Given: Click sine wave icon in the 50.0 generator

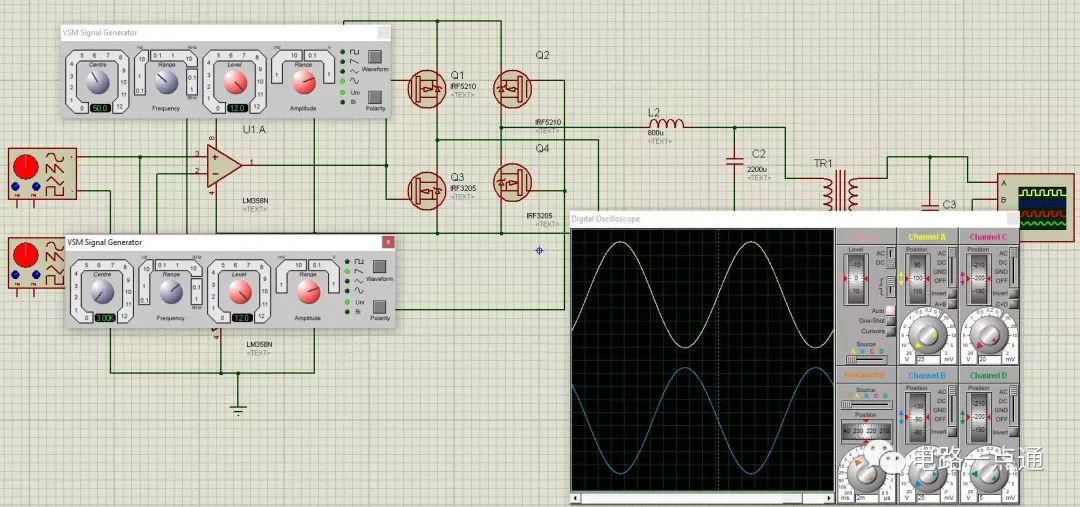Looking at the screenshot, I should (x=354, y=81).
